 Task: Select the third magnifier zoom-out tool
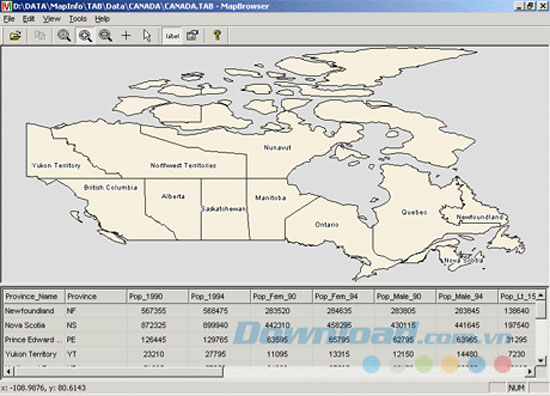click(x=105, y=35)
